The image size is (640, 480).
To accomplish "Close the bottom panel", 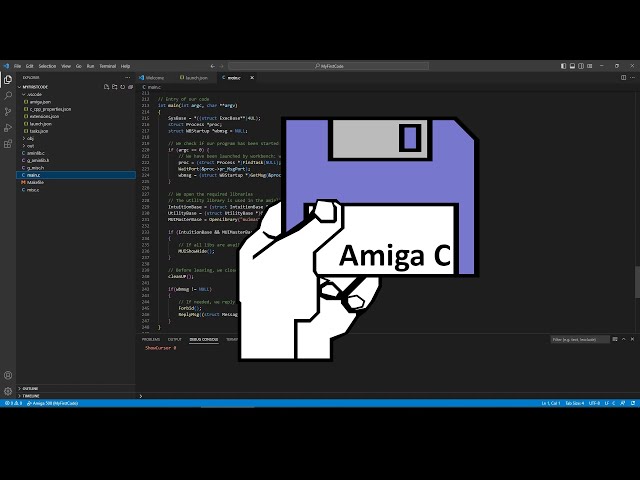I will point(632,339).
